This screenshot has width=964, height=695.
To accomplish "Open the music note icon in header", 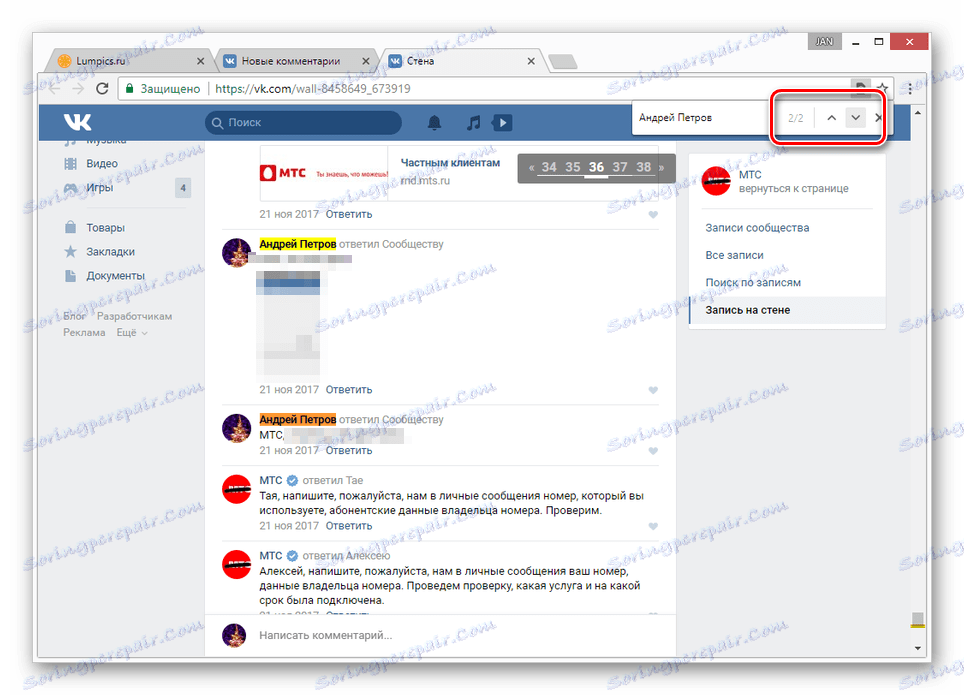I will click(473, 122).
